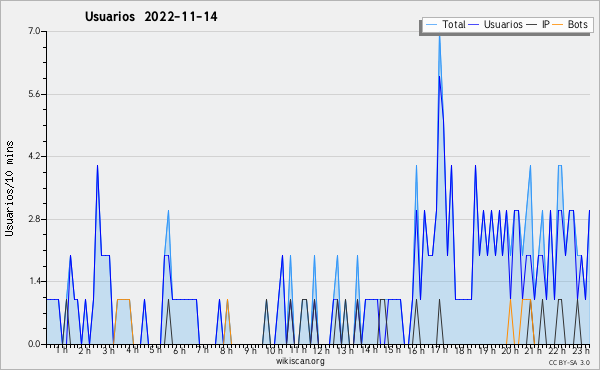Click the x-axis label '10 h'
Screen dimensions: 600x370
[x=274, y=350]
